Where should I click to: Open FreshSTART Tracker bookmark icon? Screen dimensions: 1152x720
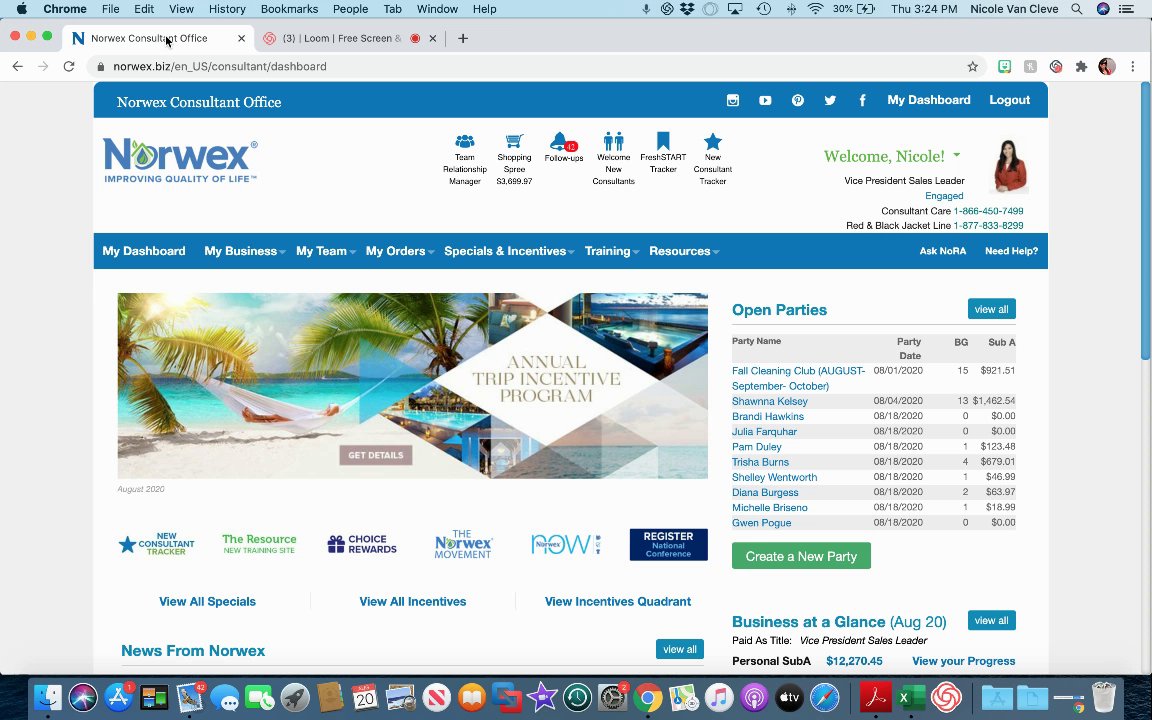pyautogui.click(x=663, y=141)
